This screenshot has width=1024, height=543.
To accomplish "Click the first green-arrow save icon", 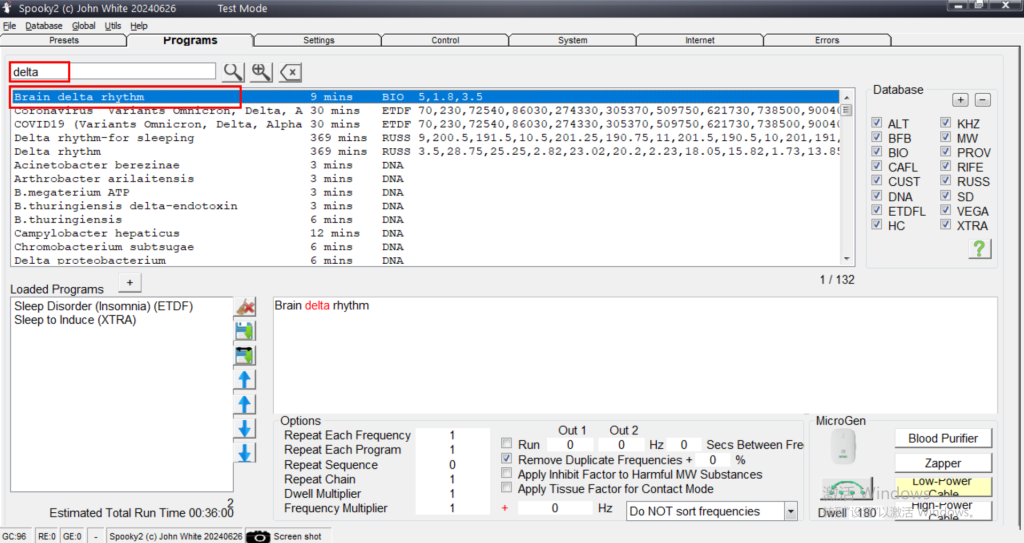I will pos(244,331).
